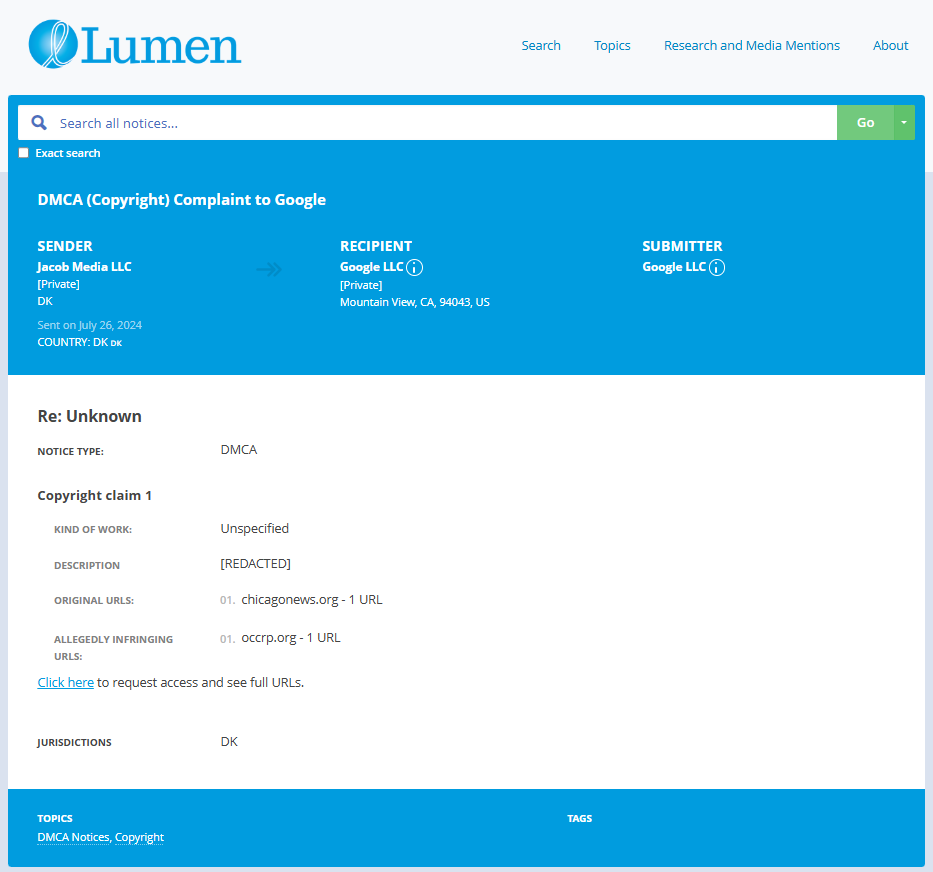Open info icon beside recipient Google LLC
The image size is (933, 872).
click(x=414, y=268)
